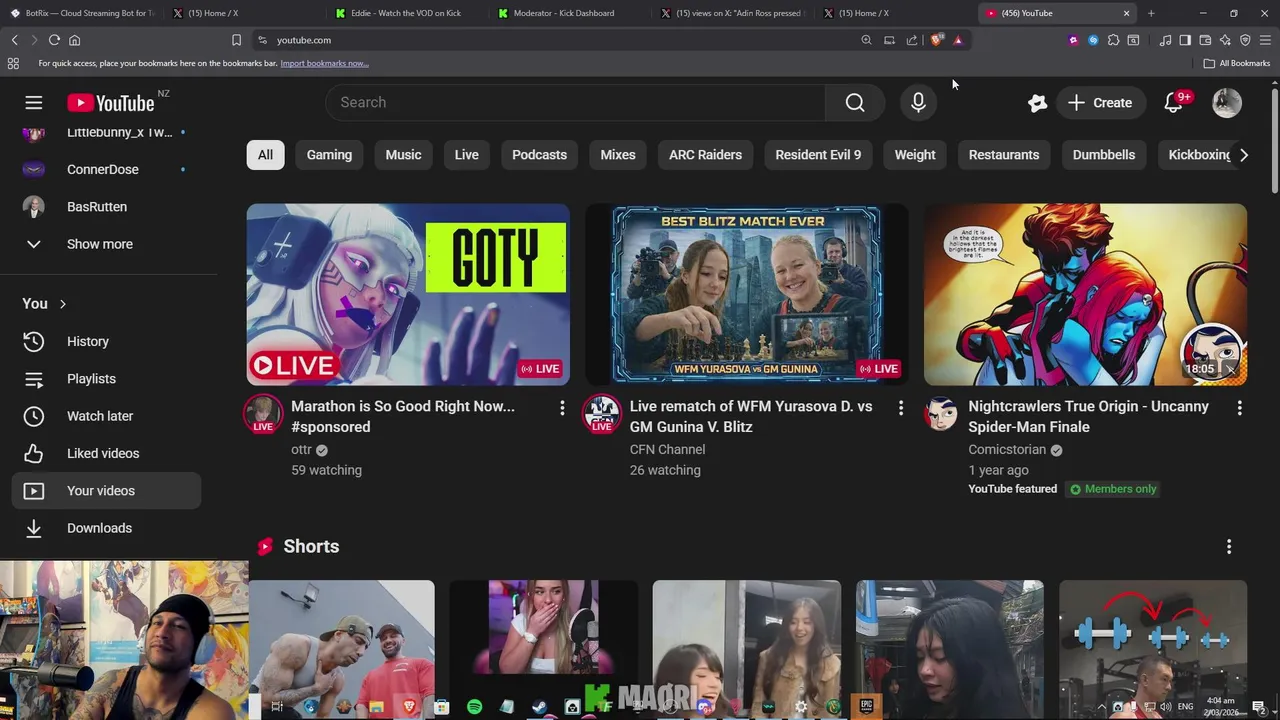Start voice search with the microphone
Image resolution: width=1280 pixels, height=720 pixels.
(918, 102)
